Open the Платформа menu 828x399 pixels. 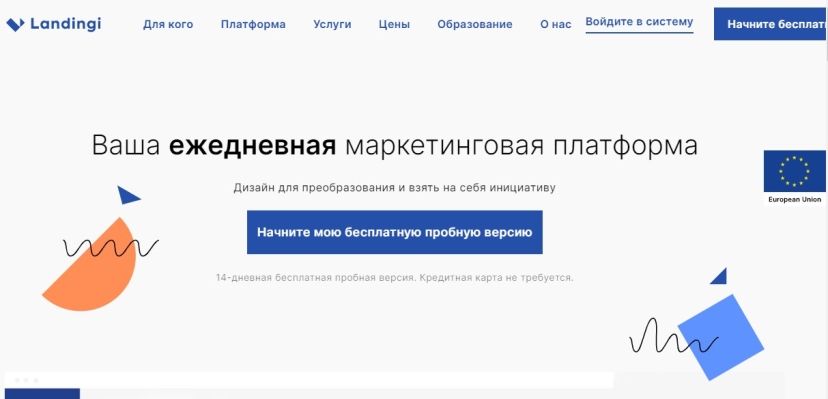253,24
